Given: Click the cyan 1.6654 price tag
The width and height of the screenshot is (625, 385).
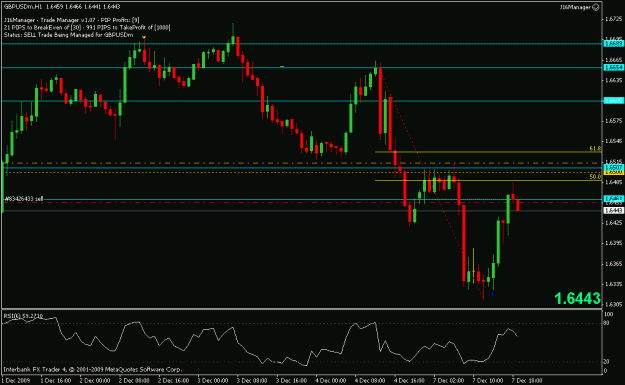Looking at the screenshot, I should tap(614, 68).
